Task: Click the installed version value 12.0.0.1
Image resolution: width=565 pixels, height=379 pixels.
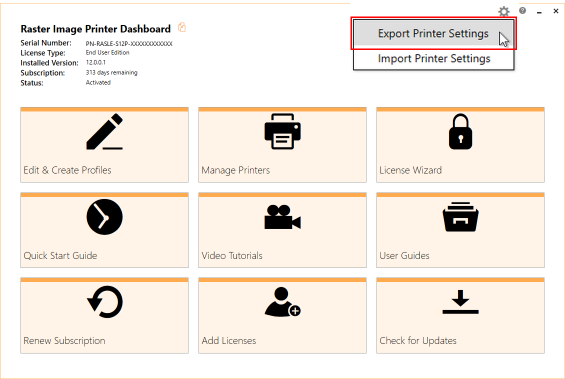Action: [95, 62]
